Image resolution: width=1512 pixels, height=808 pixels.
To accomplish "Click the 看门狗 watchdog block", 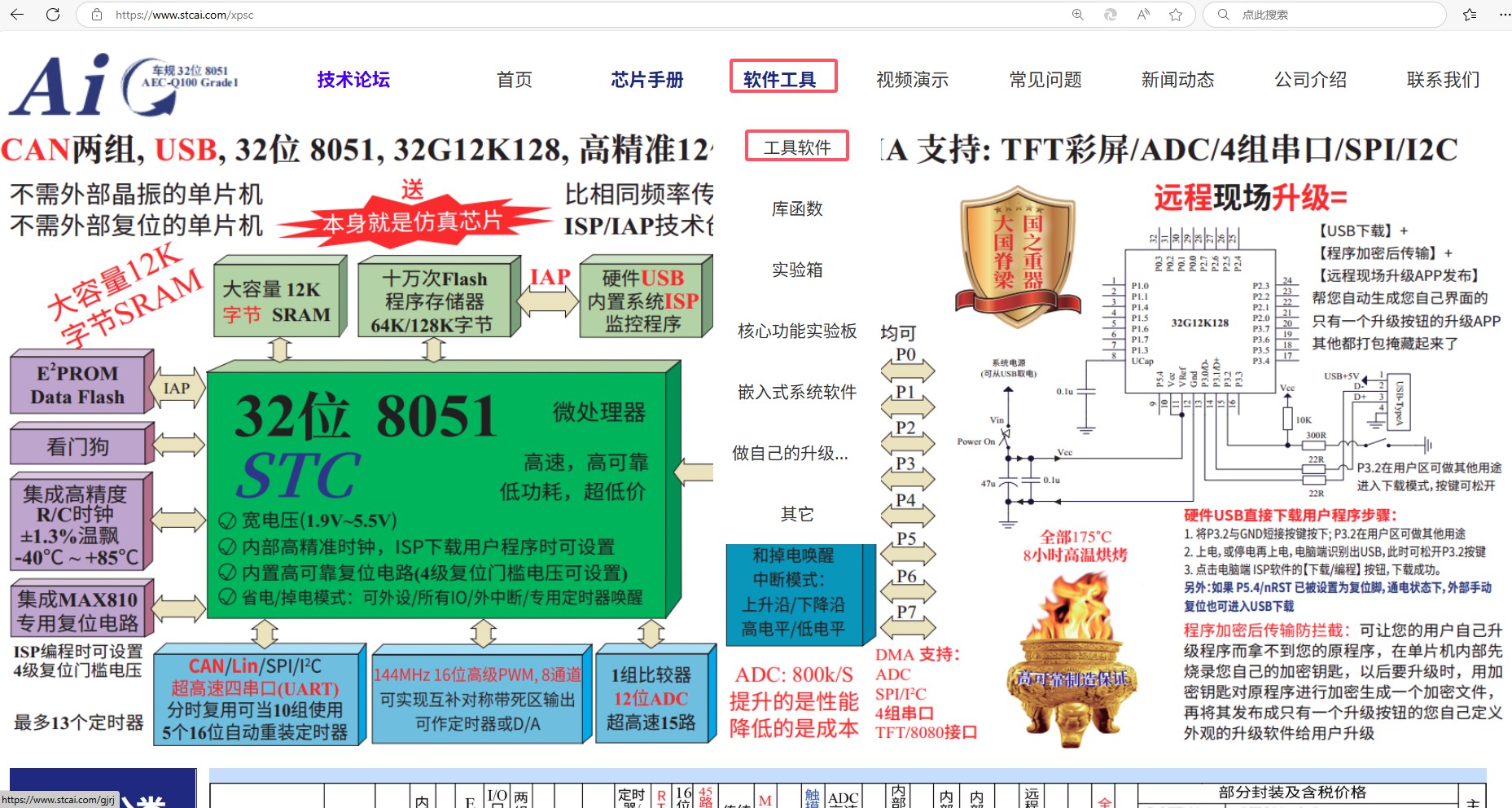I will point(81,445).
